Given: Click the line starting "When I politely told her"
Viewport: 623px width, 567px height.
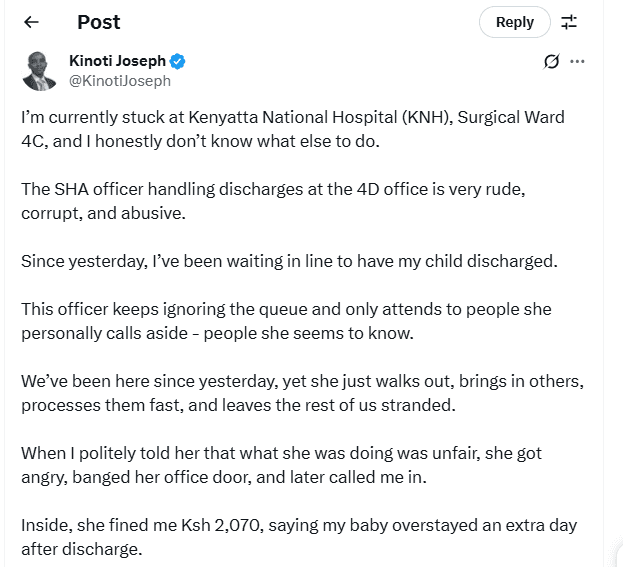Looking at the screenshot, I should point(280,453).
